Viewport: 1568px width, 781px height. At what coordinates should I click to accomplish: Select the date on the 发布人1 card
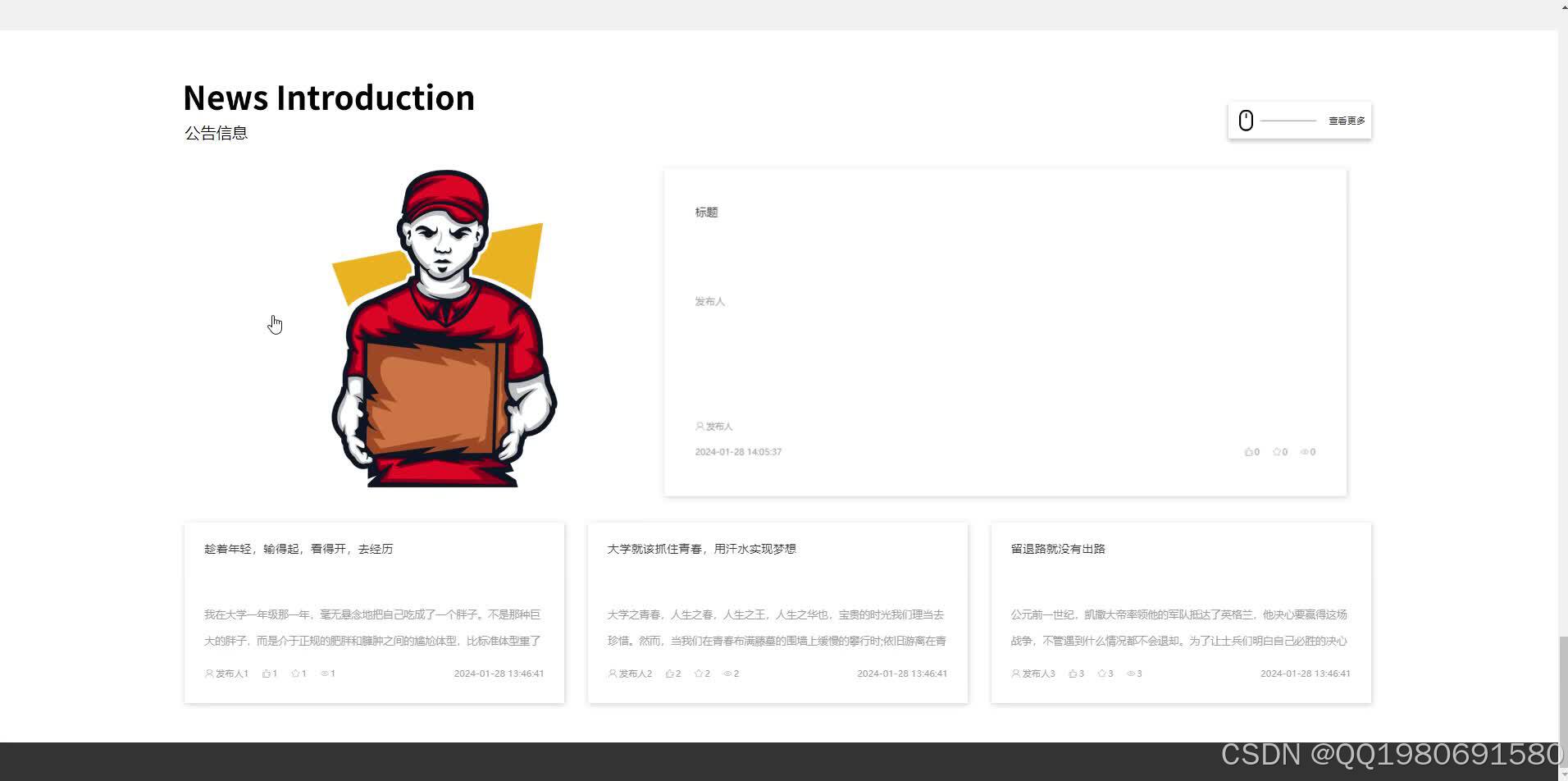499,674
